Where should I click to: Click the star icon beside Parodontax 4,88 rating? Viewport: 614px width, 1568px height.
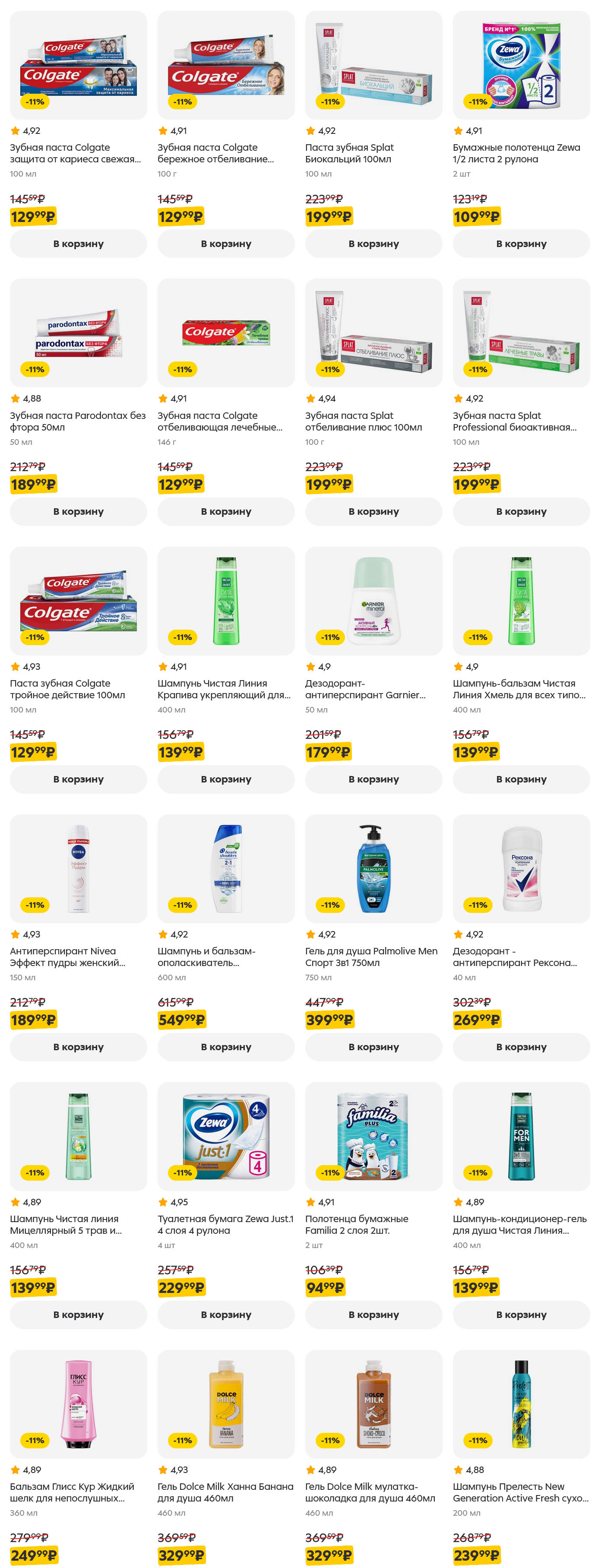click(15, 399)
